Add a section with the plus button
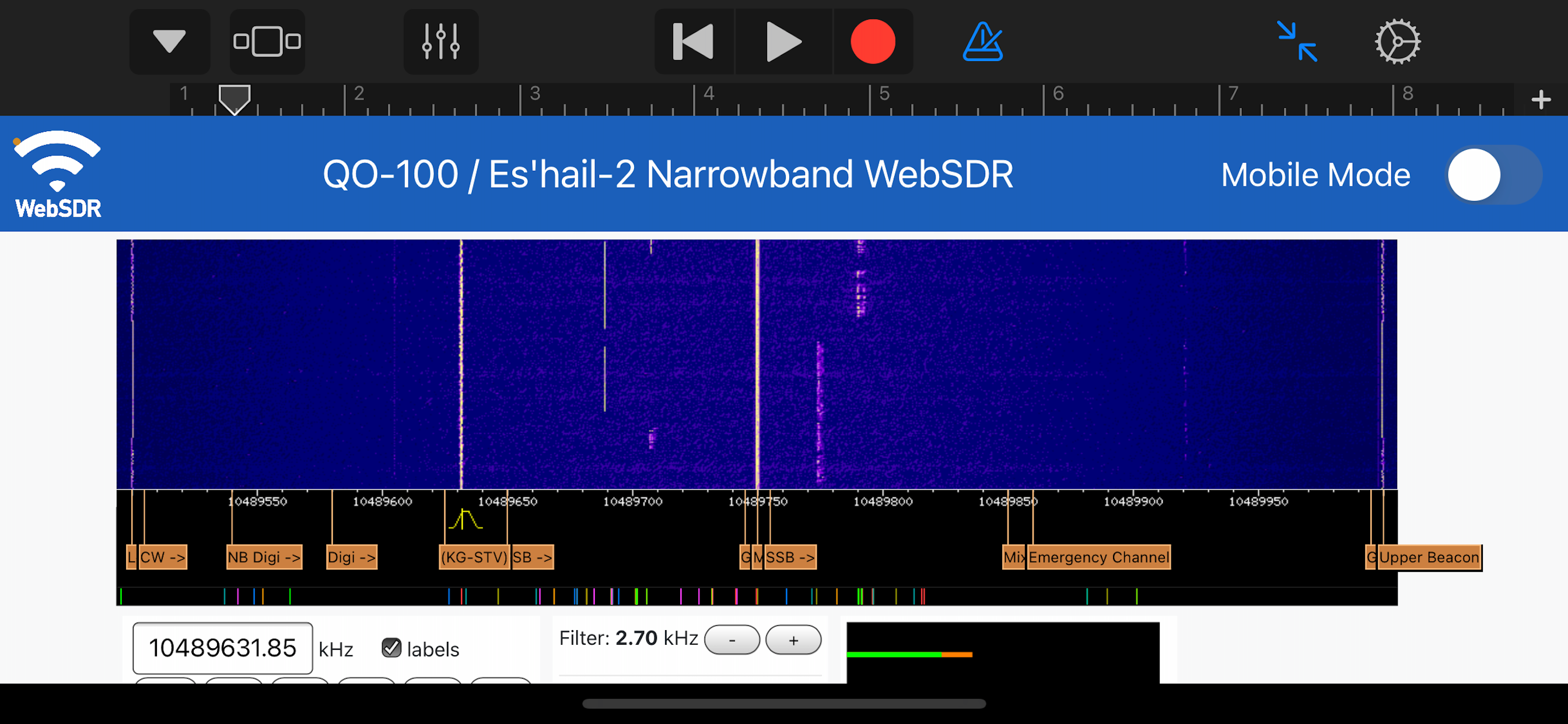This screenshot has height=724, width=1568. click(x=1541, y=99)
